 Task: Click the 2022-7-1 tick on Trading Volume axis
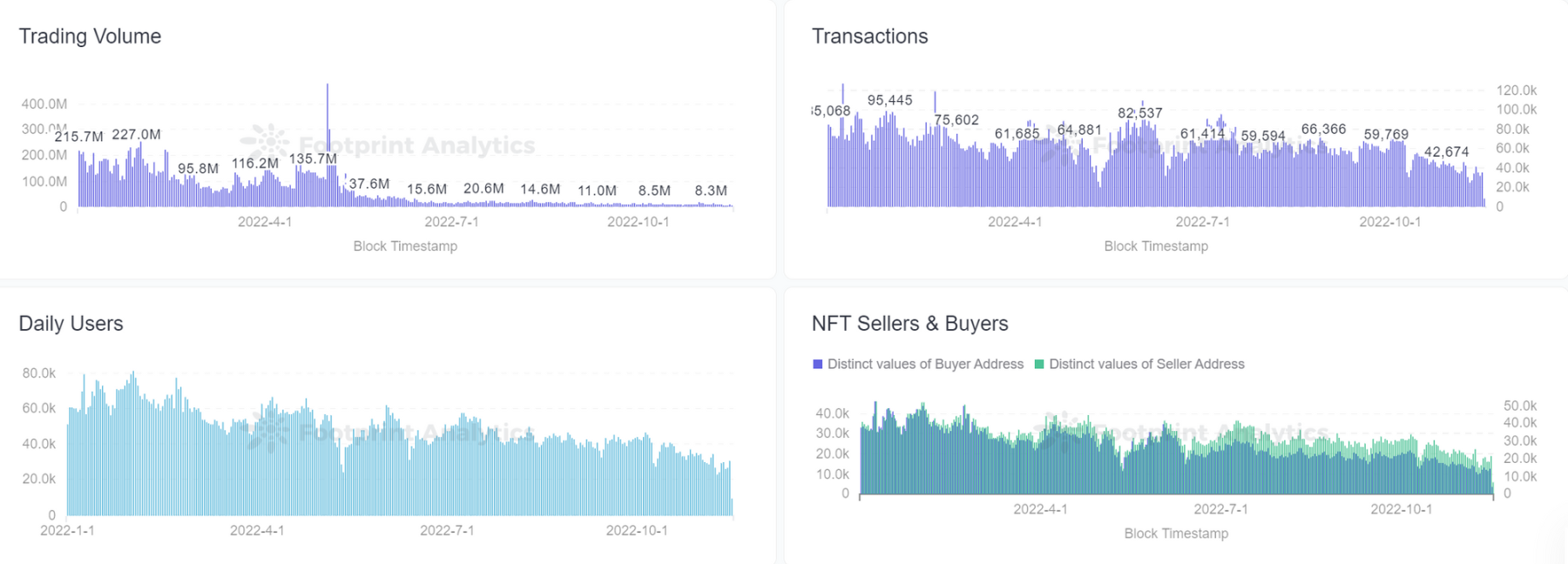point(451,222)
